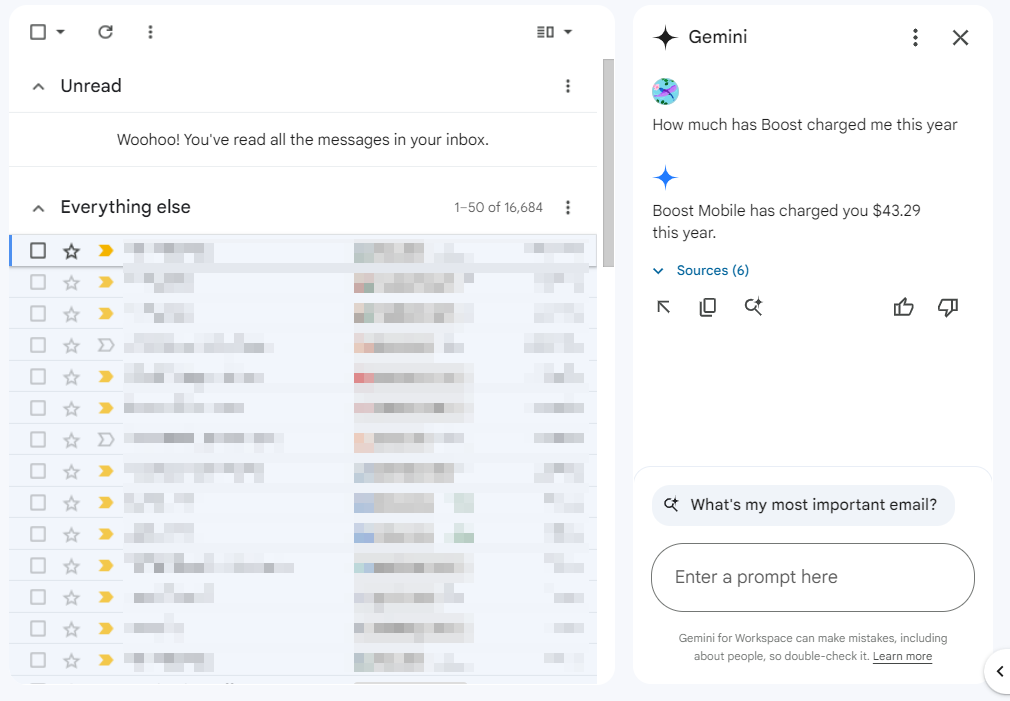Check the first email's checkbox
This screenshot has height=701, width=1010.
coord(38,250)
